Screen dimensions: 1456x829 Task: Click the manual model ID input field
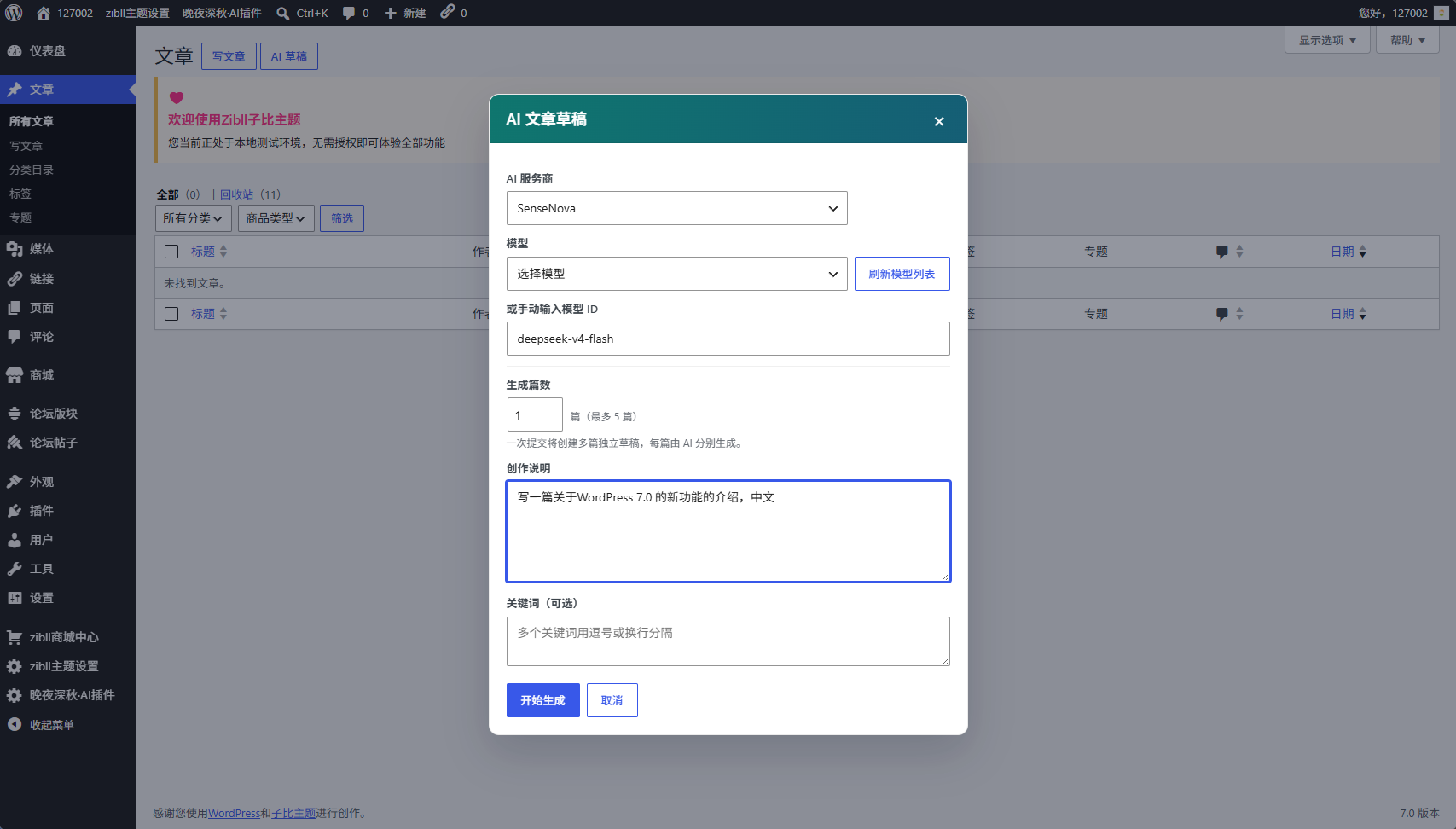(x=728, y=339)
